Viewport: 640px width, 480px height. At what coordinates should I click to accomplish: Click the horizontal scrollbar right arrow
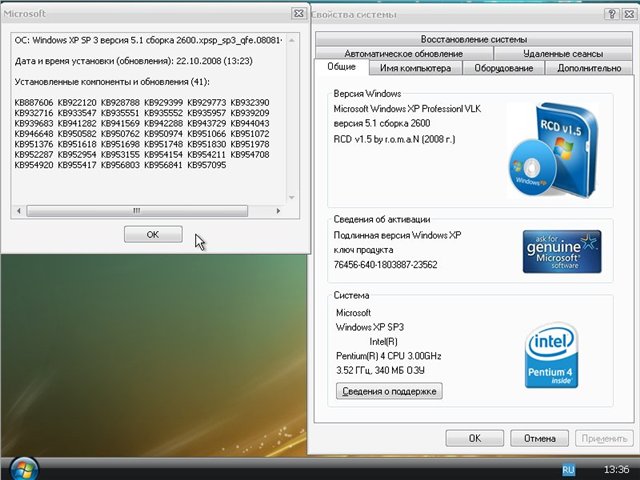278,211
